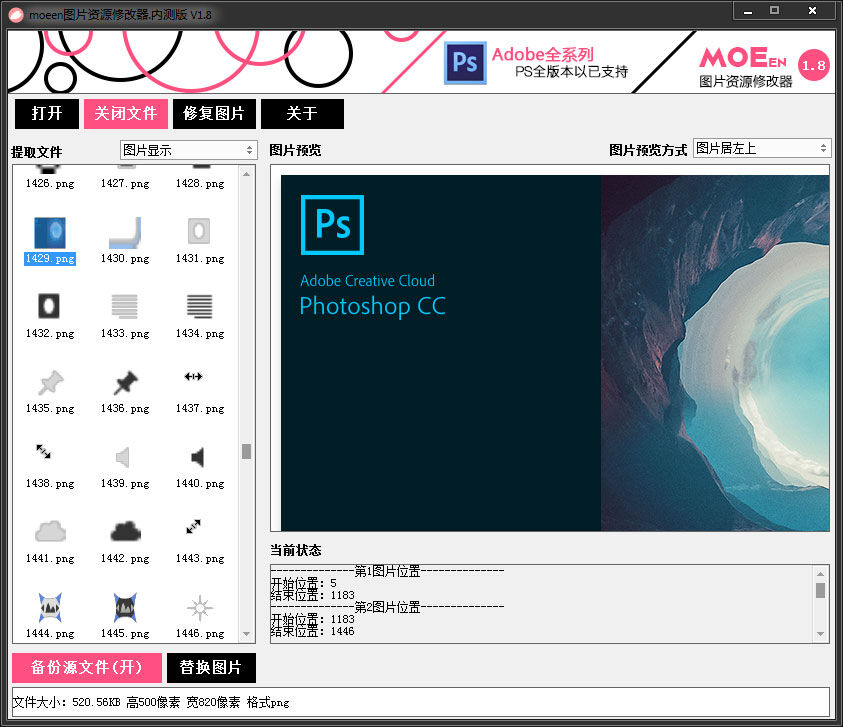Choose the gray lines icon 1433.png
Screen dimensions: 843x727
(125, 306)
